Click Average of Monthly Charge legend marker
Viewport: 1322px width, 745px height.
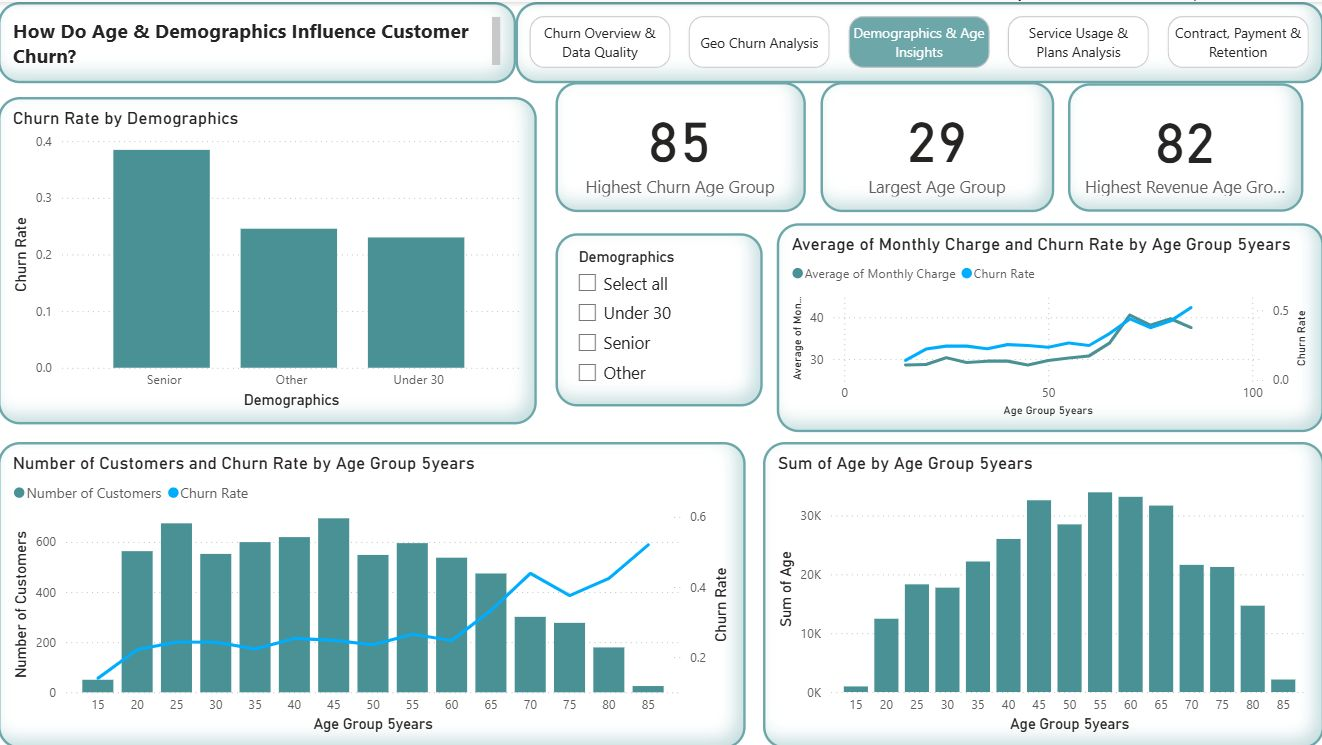[x=797, y=274]
